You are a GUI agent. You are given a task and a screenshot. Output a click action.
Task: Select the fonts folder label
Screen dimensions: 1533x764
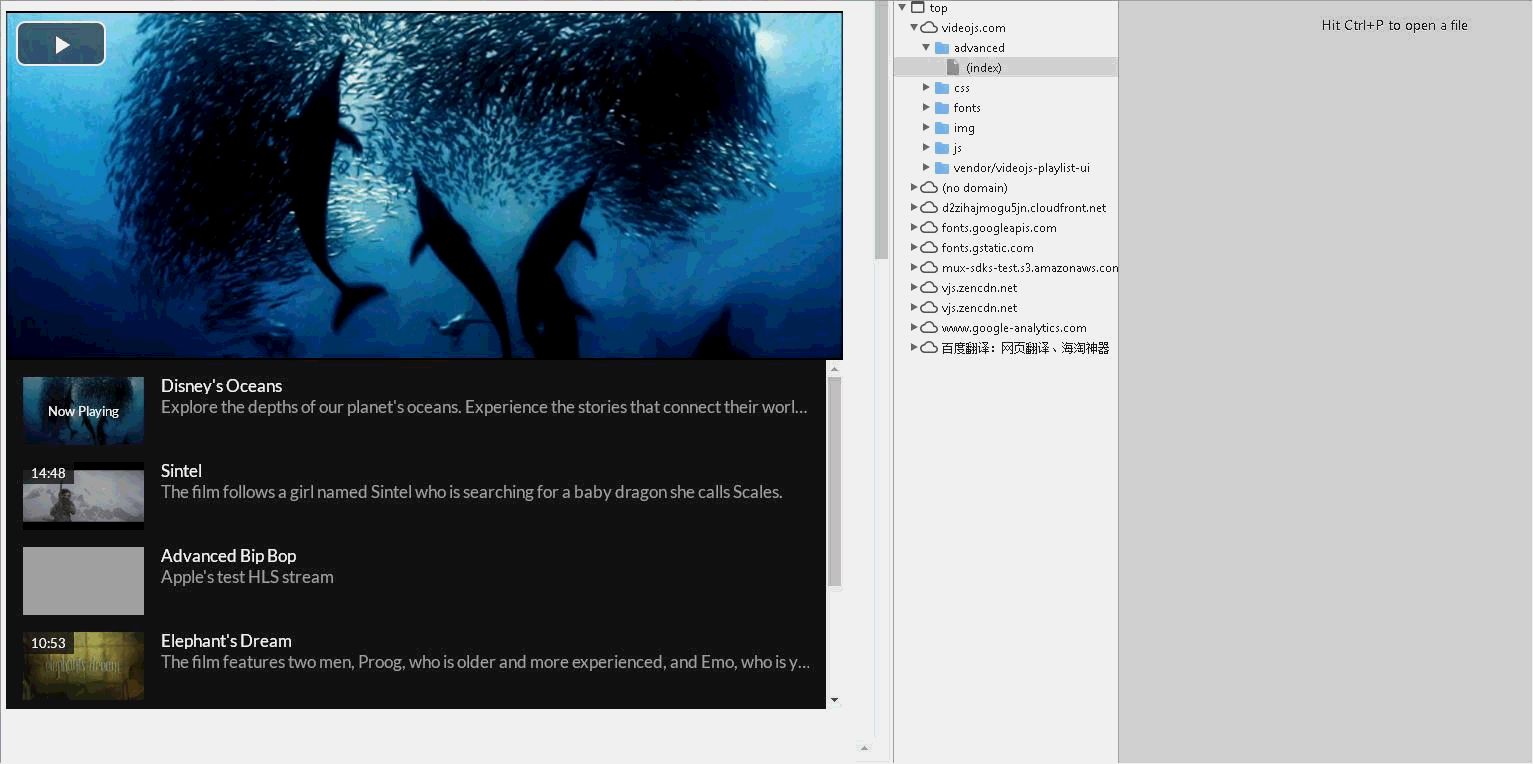(x=967, y=108)
